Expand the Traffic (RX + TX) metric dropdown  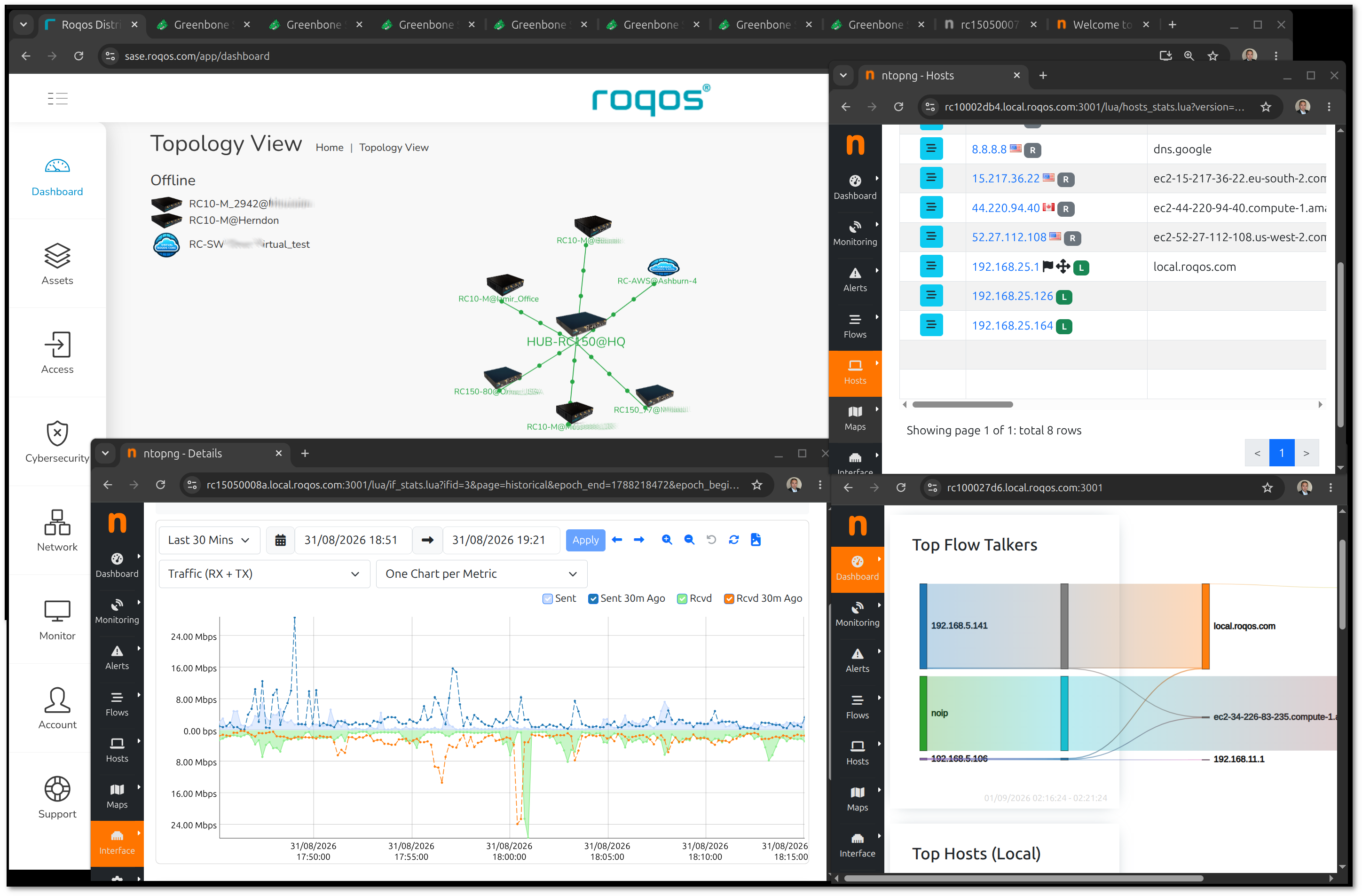(264, 574)
